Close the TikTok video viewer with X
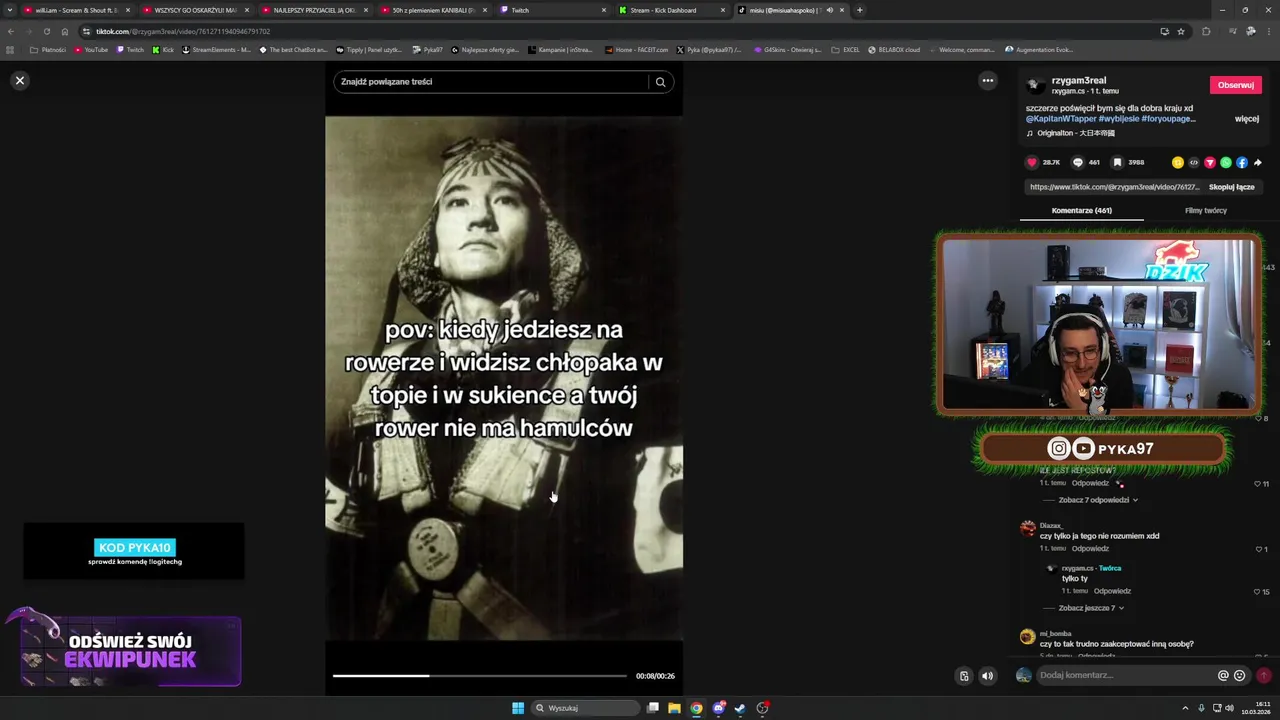 [19, 80]
